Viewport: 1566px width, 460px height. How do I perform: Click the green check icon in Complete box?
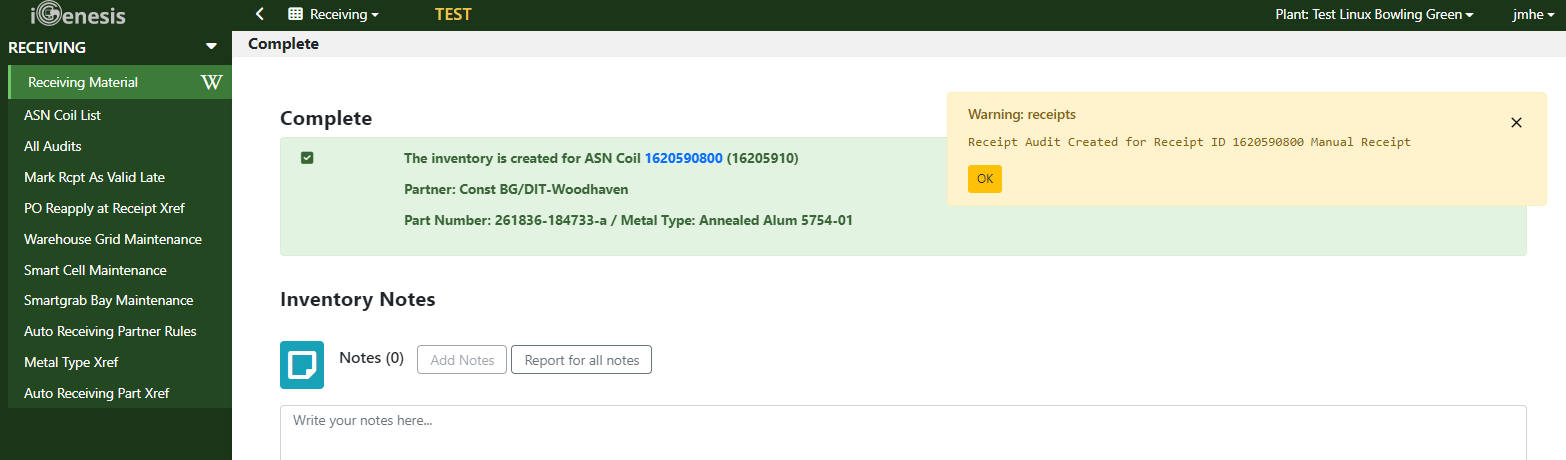307,158
